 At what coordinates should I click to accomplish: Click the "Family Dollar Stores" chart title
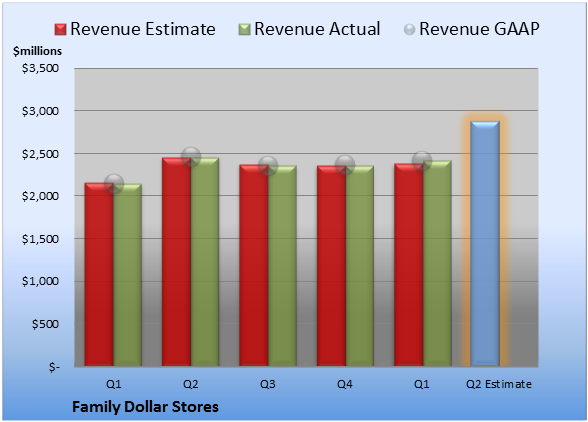(146, 407)
